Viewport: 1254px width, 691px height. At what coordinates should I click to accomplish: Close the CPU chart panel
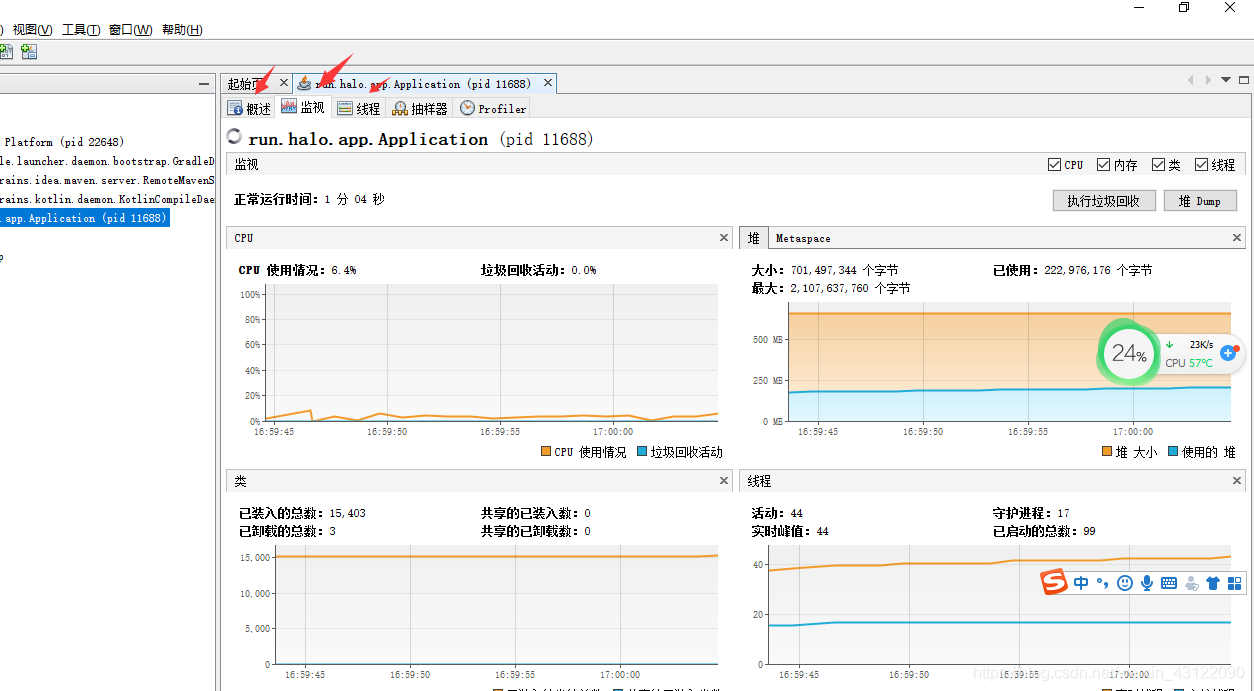coord(724,238)
